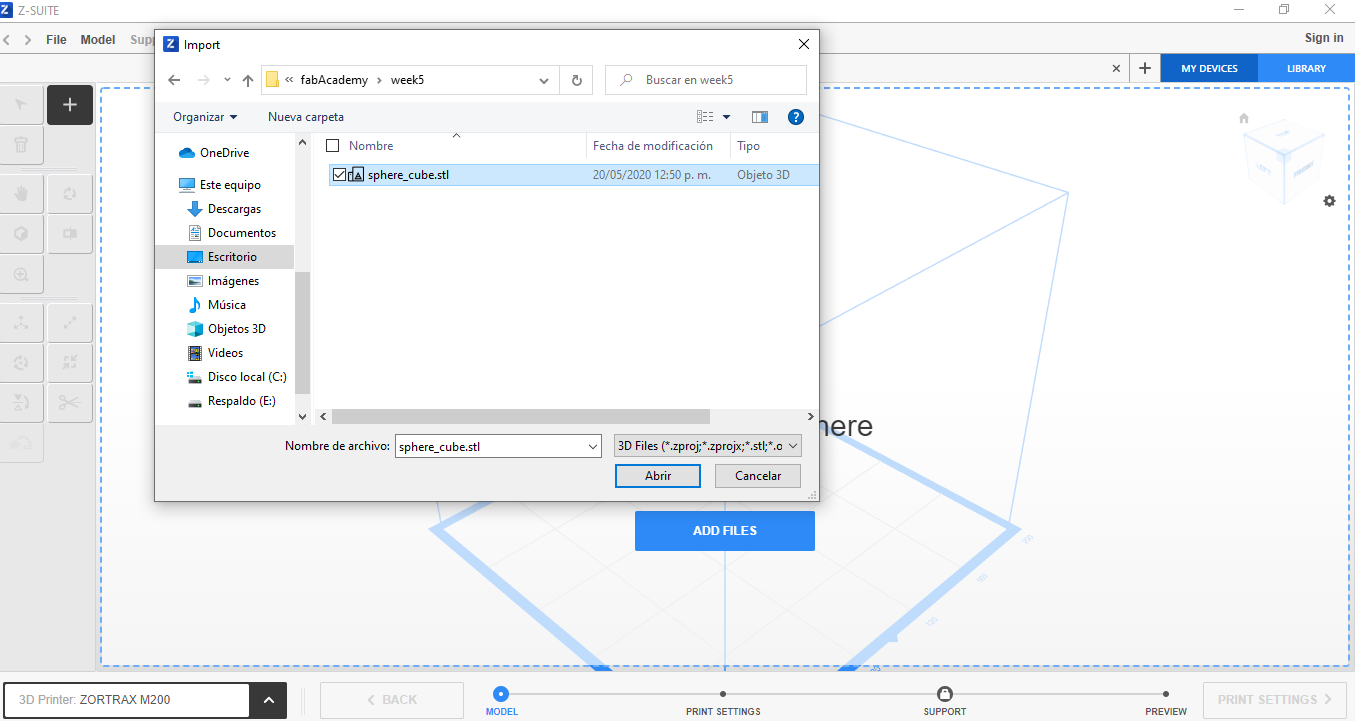Toggle the select-all checkbox in file list header
This screenshot has width=1355, height=721.
333,146
